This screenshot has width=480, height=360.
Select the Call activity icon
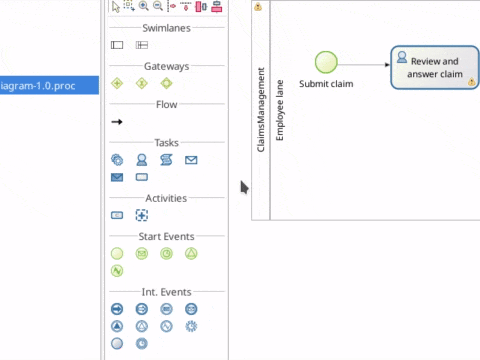point(117,215)
